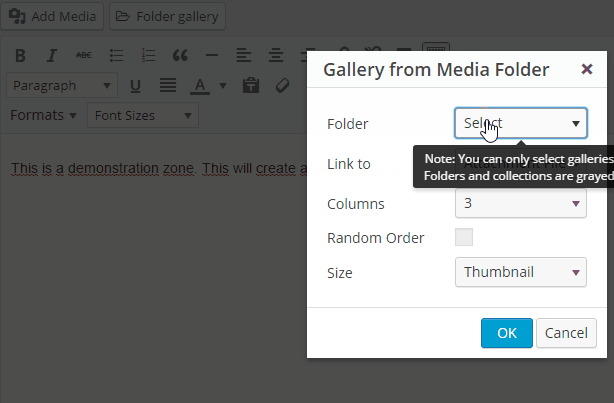614x403 pixels.
Task: Click the Add Media button
Action: coord(54,17)
